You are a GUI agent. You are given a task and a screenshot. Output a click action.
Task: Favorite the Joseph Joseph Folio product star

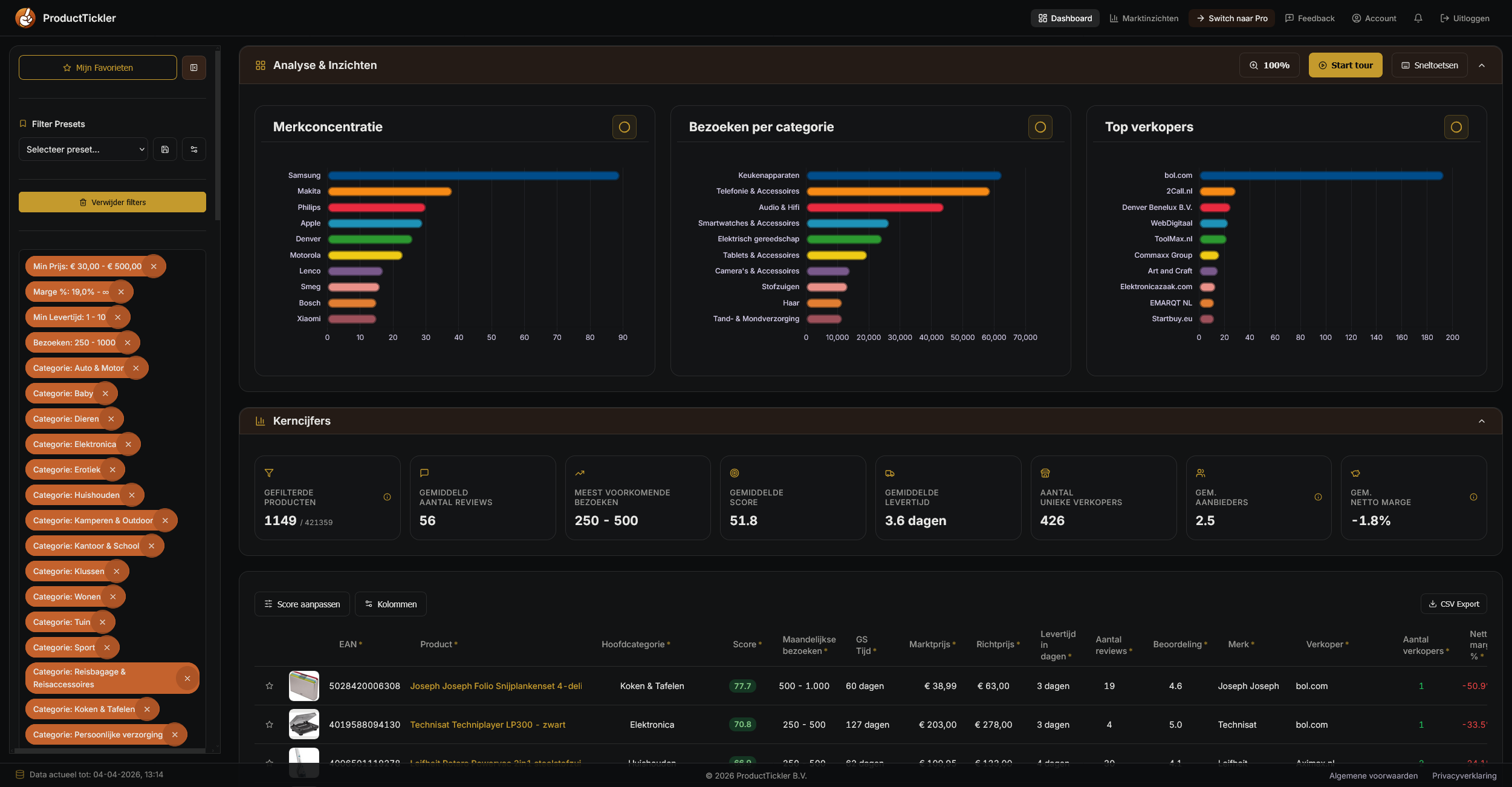[x=270, y=686]
